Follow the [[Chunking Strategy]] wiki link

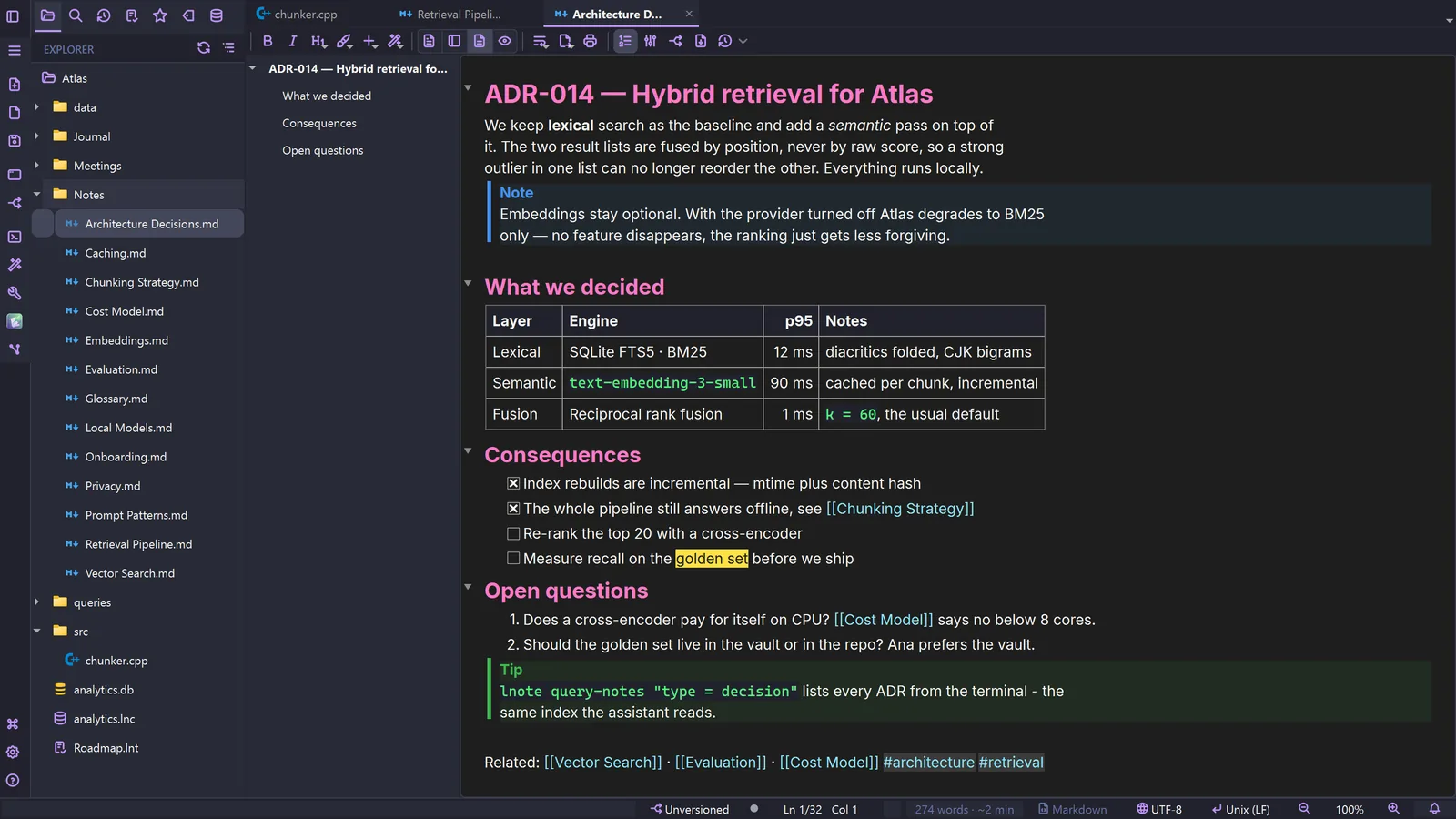(900, 509)
